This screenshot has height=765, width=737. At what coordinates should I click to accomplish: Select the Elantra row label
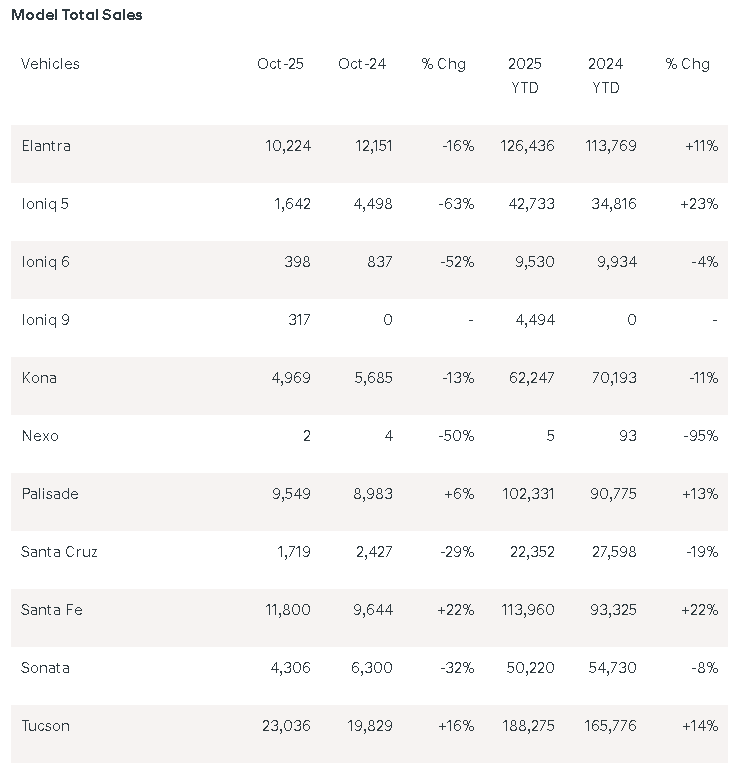(x=46, y=146)
